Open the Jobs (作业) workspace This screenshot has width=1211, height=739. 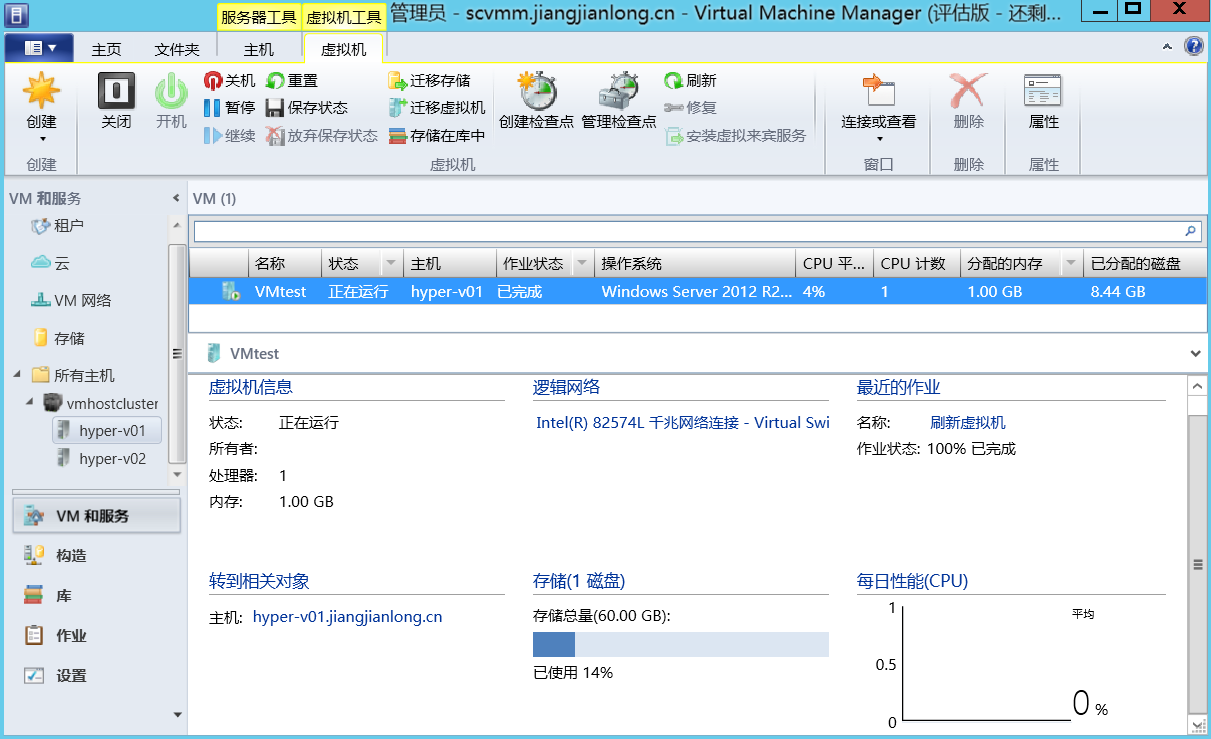coord(96,635)
